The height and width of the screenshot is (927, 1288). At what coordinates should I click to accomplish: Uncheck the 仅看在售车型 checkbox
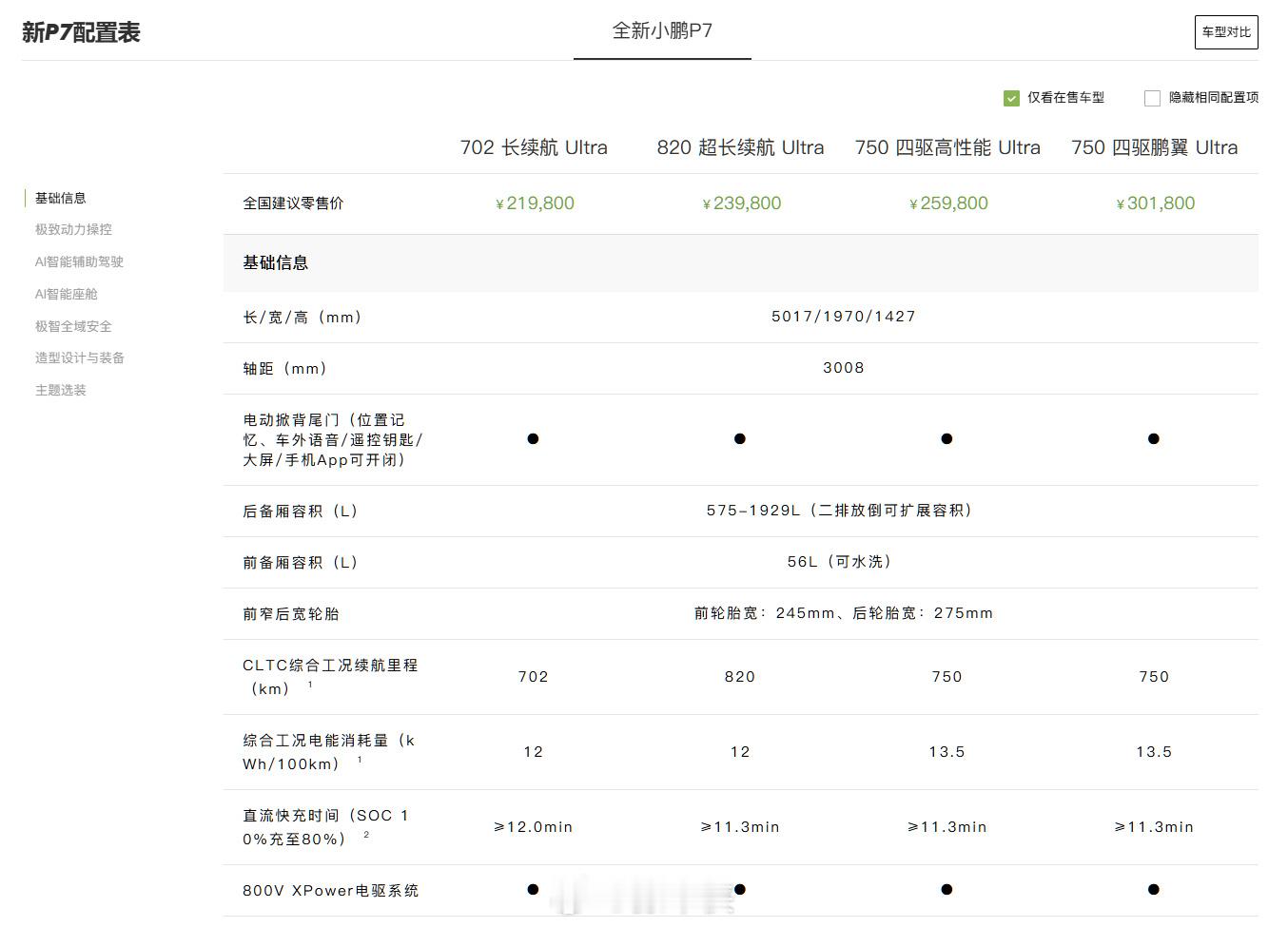[x=1011, y=98]
